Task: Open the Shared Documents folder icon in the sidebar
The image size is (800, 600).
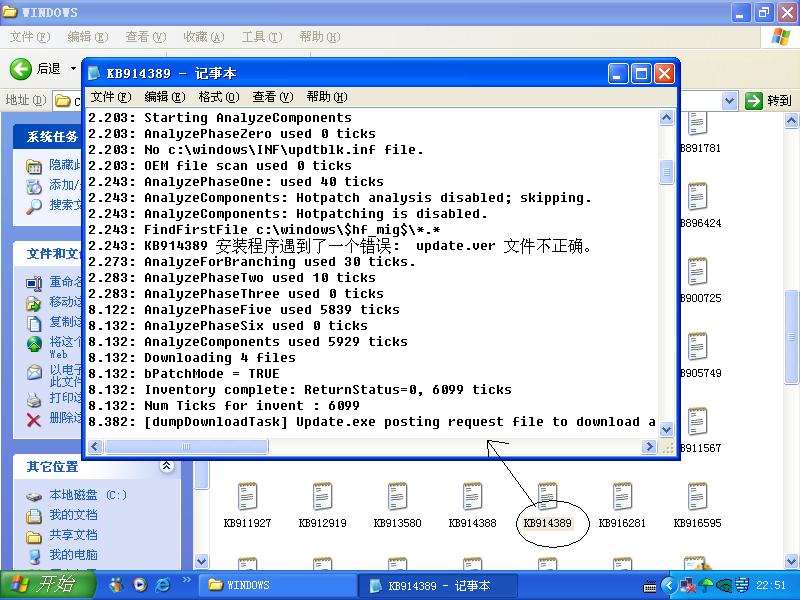Action: tap(34, 536)
